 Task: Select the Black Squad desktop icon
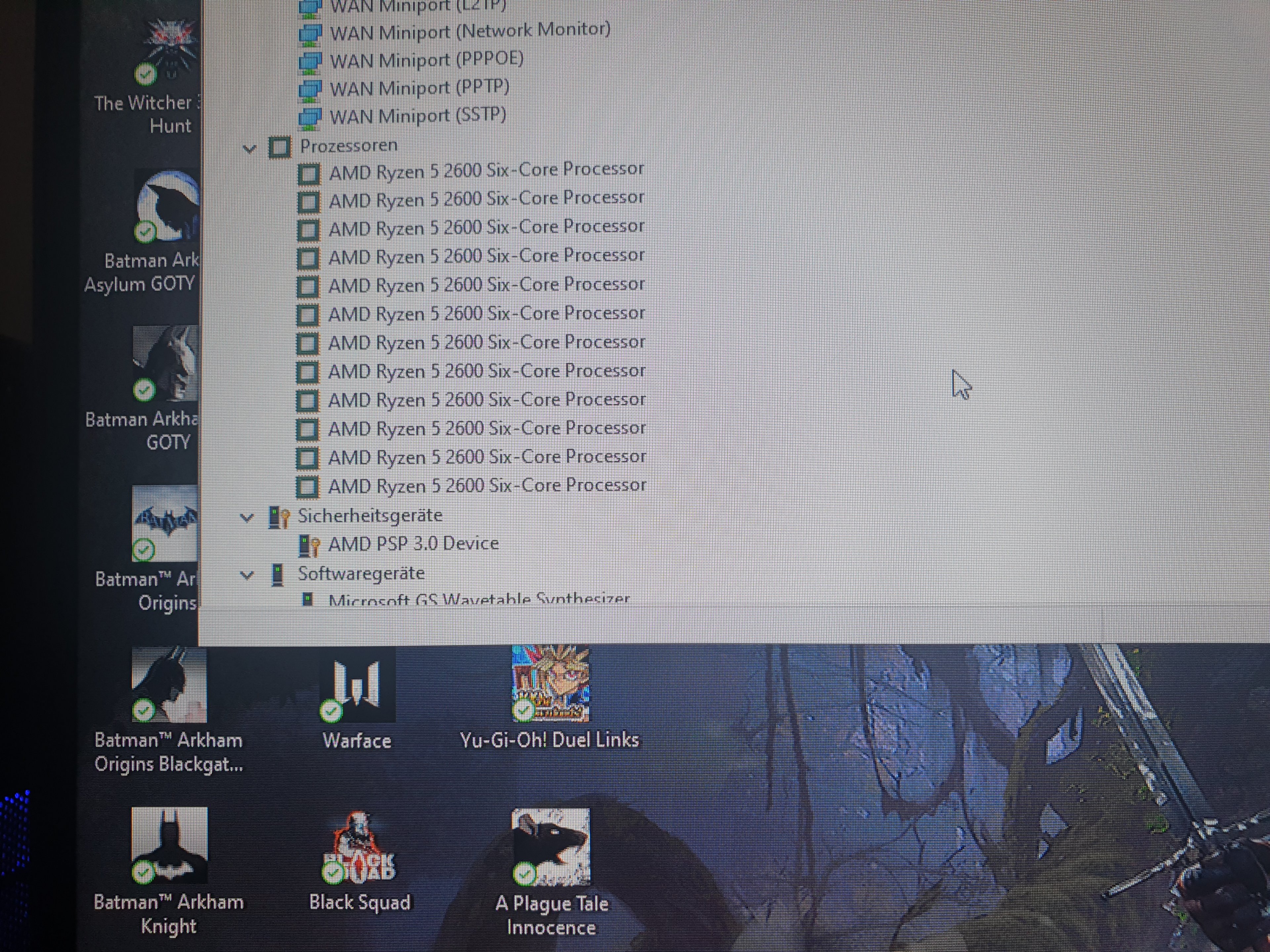click(x=360, y=848)
